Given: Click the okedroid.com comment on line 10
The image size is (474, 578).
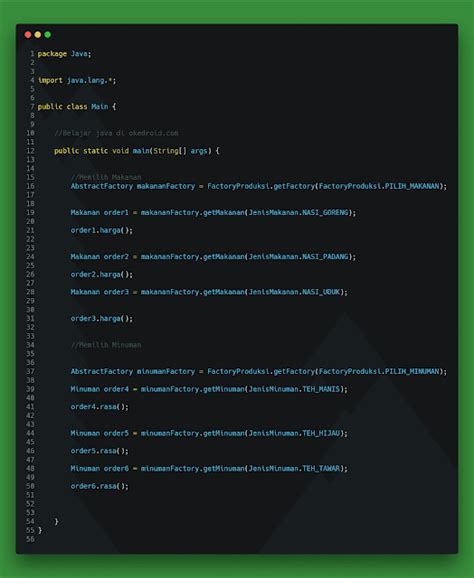Looking at the screenshot, I should [x=116, y=133].
